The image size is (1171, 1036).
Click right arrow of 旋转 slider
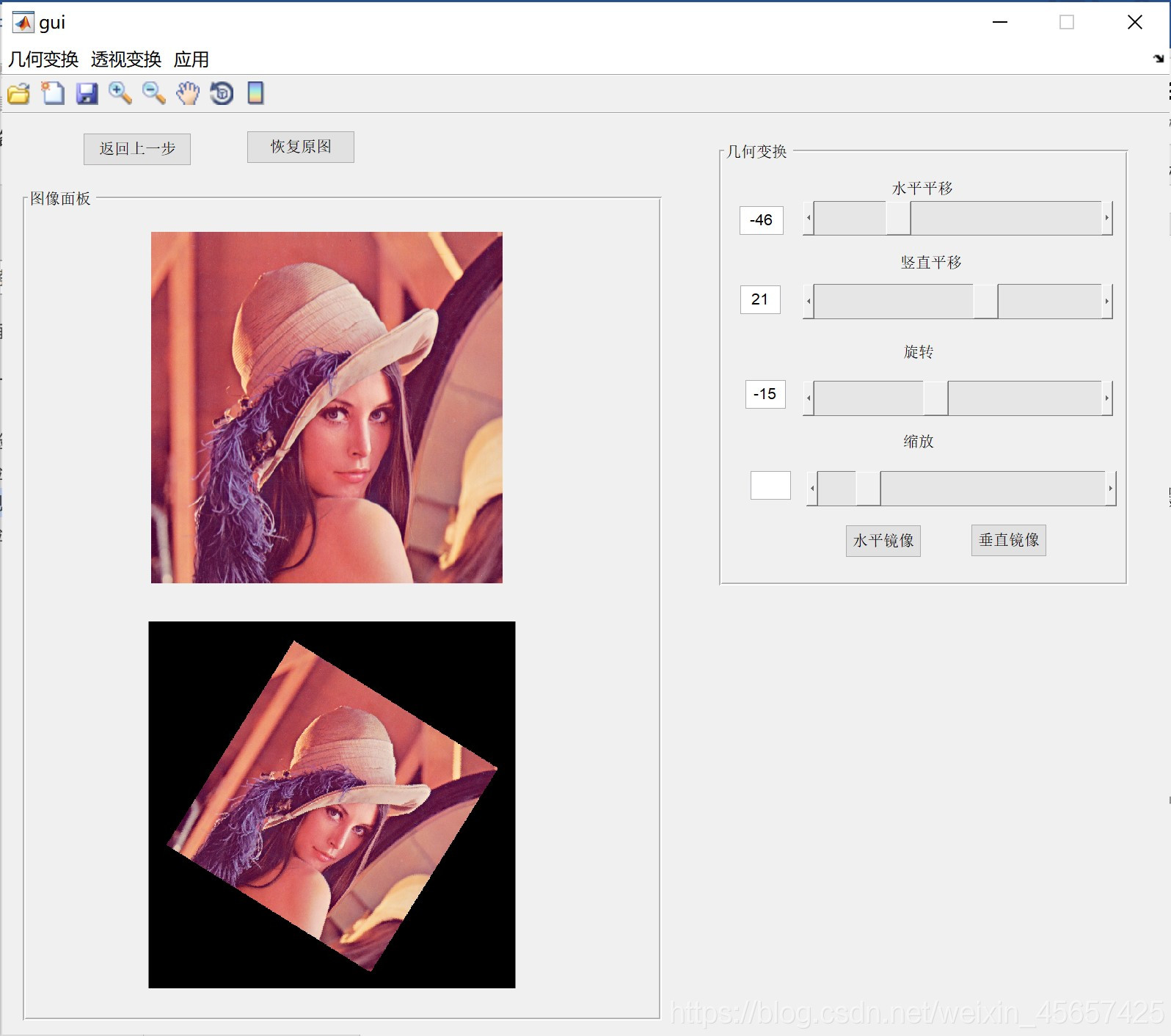point(1107,398)
